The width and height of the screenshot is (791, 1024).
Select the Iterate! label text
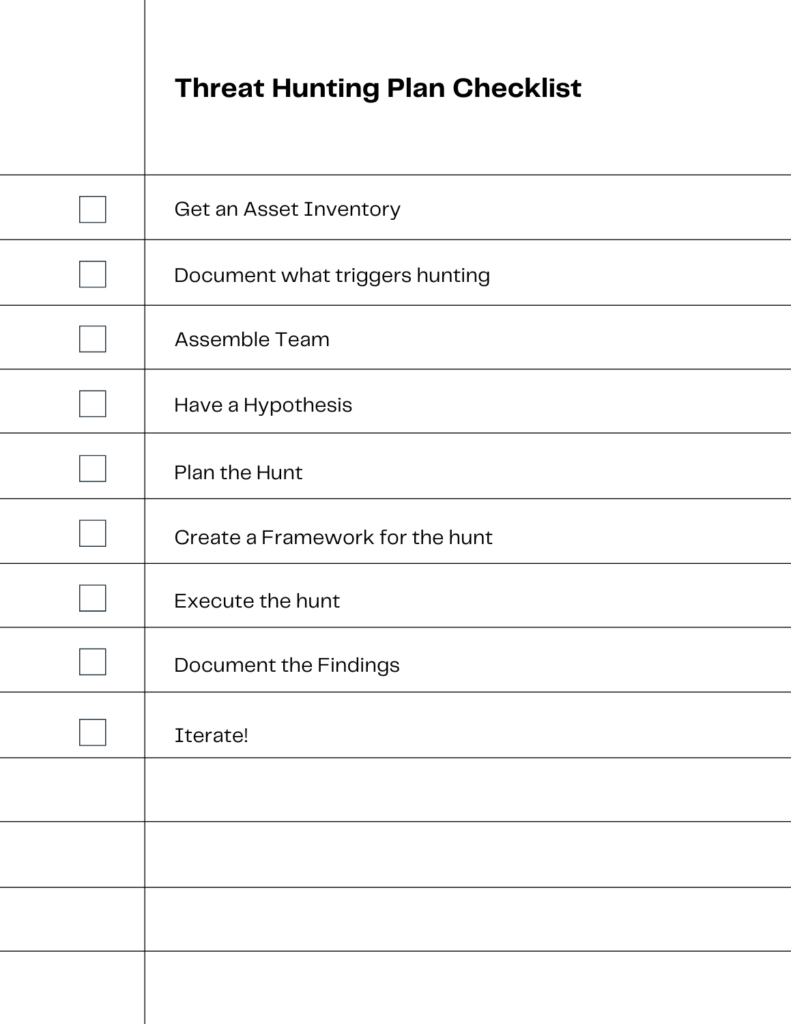211,735
